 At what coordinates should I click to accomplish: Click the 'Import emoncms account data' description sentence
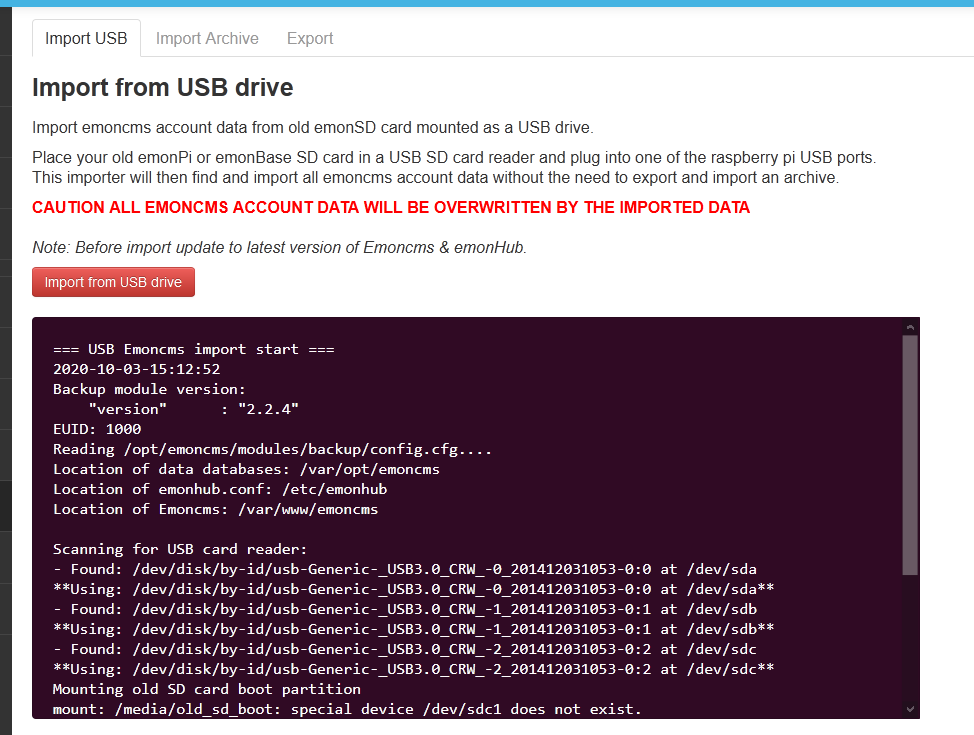[313, 127]
